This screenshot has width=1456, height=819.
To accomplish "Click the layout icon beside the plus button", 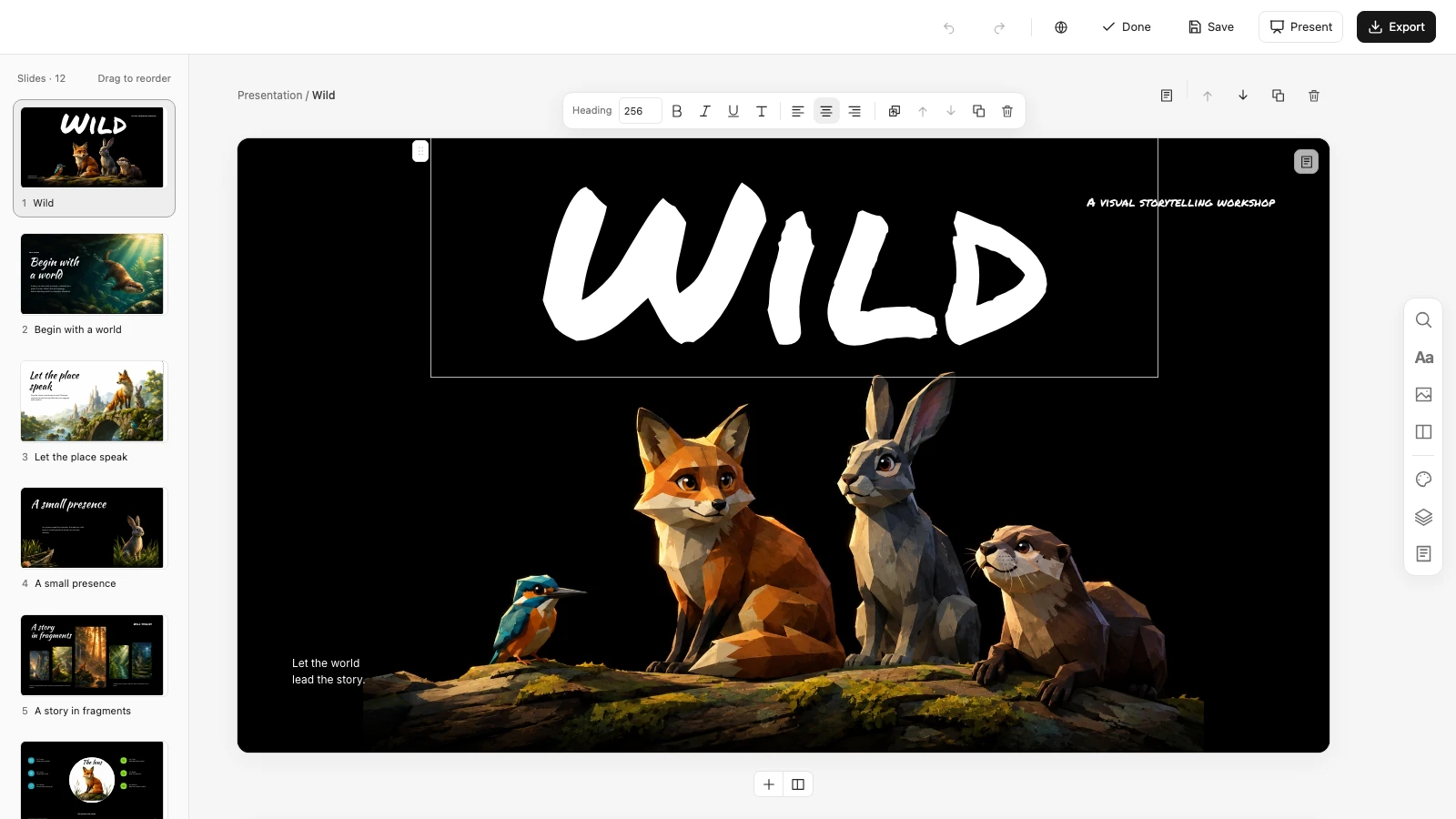I will 798,784.
